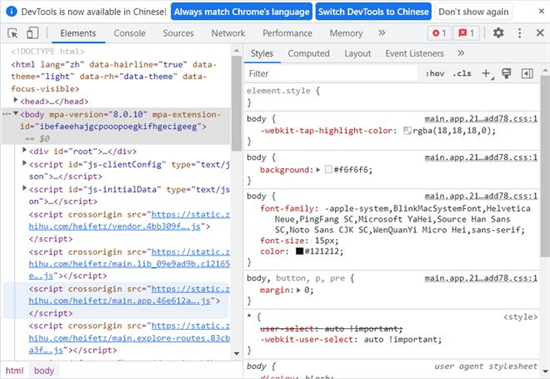
Task: Open the Computed styles tab
Action: 309,53
